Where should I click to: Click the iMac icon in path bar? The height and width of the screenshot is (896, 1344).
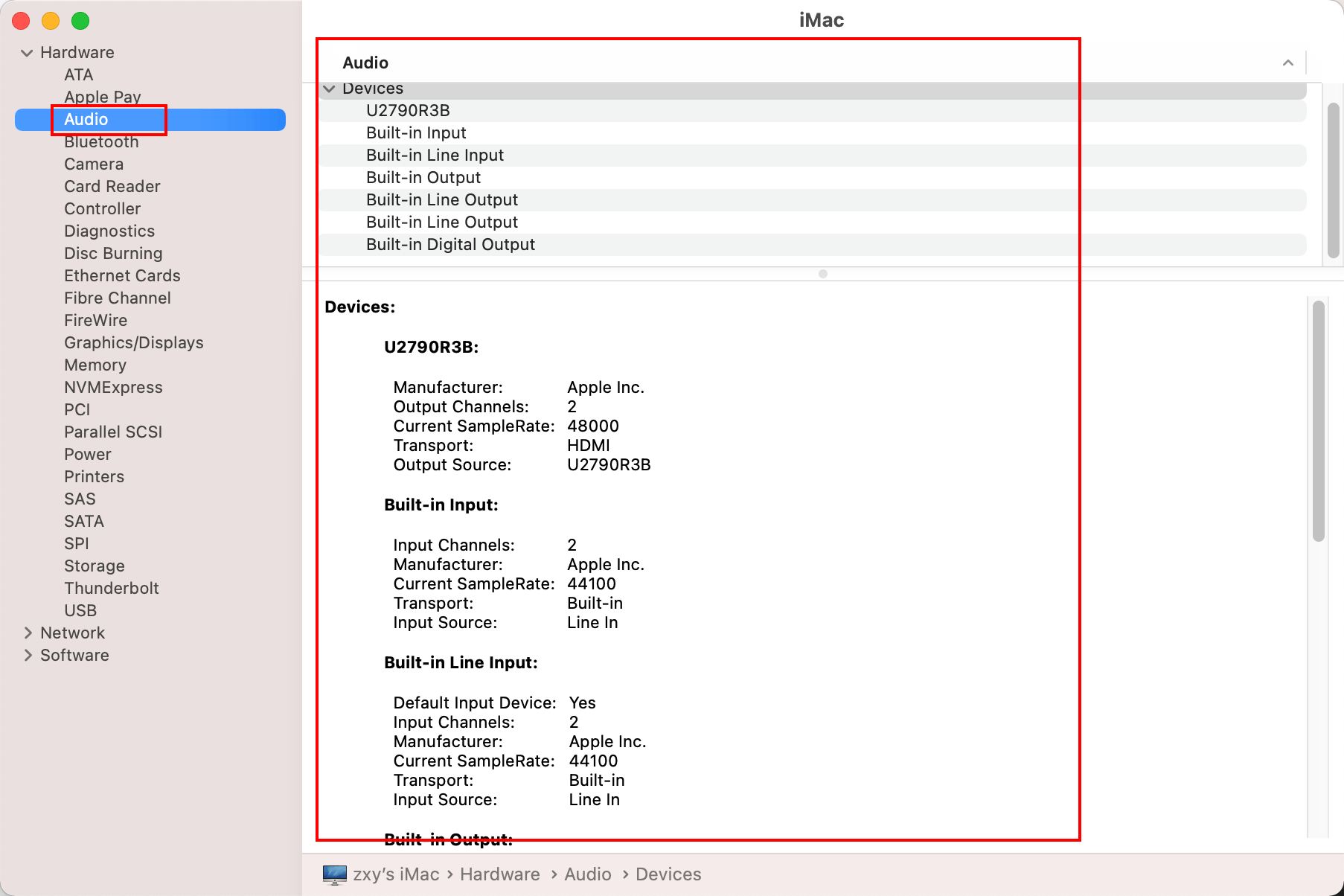point(335,874)
